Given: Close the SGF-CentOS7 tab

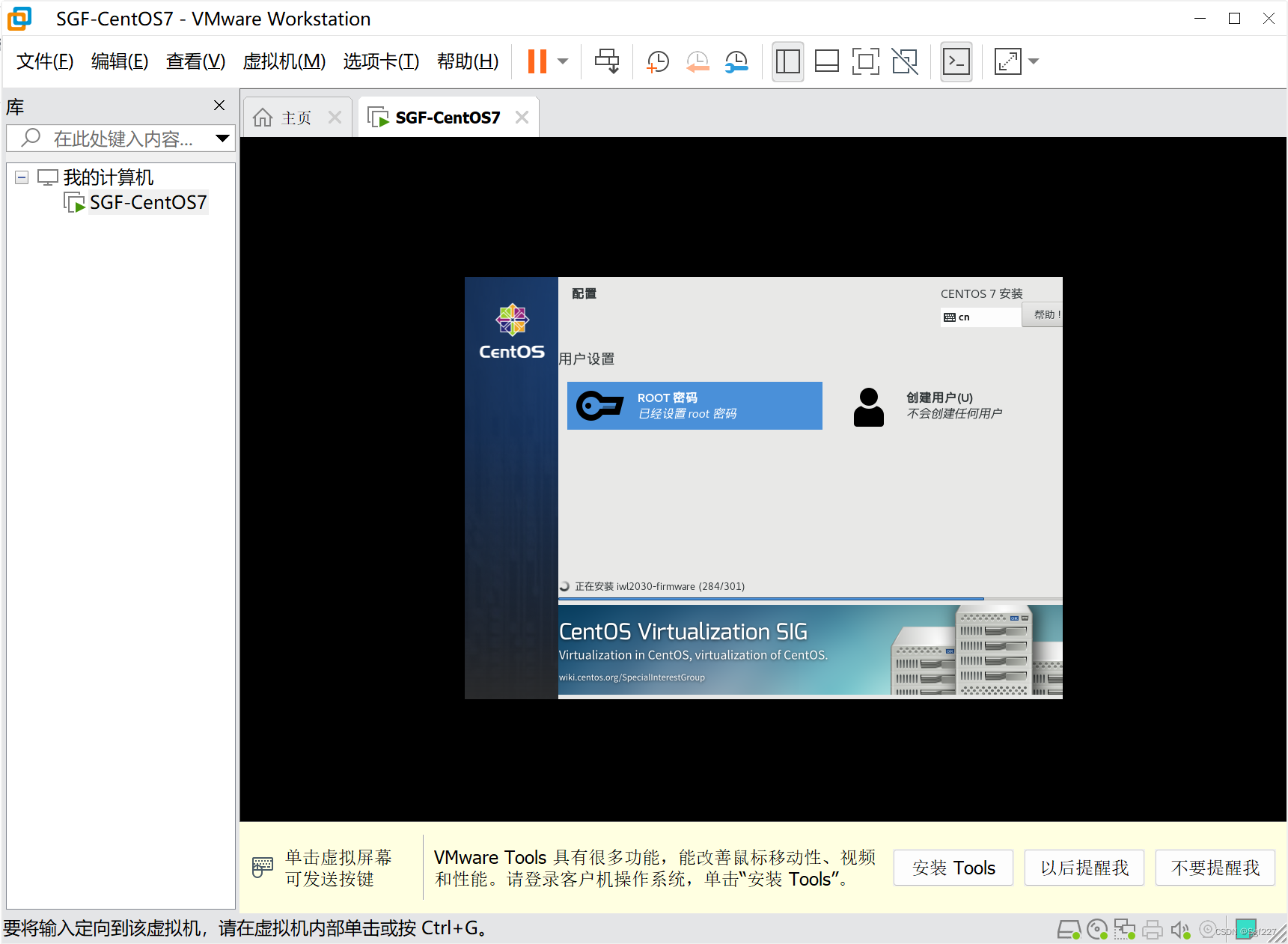Looking at the screenshot, I should (x=522, y=118).
